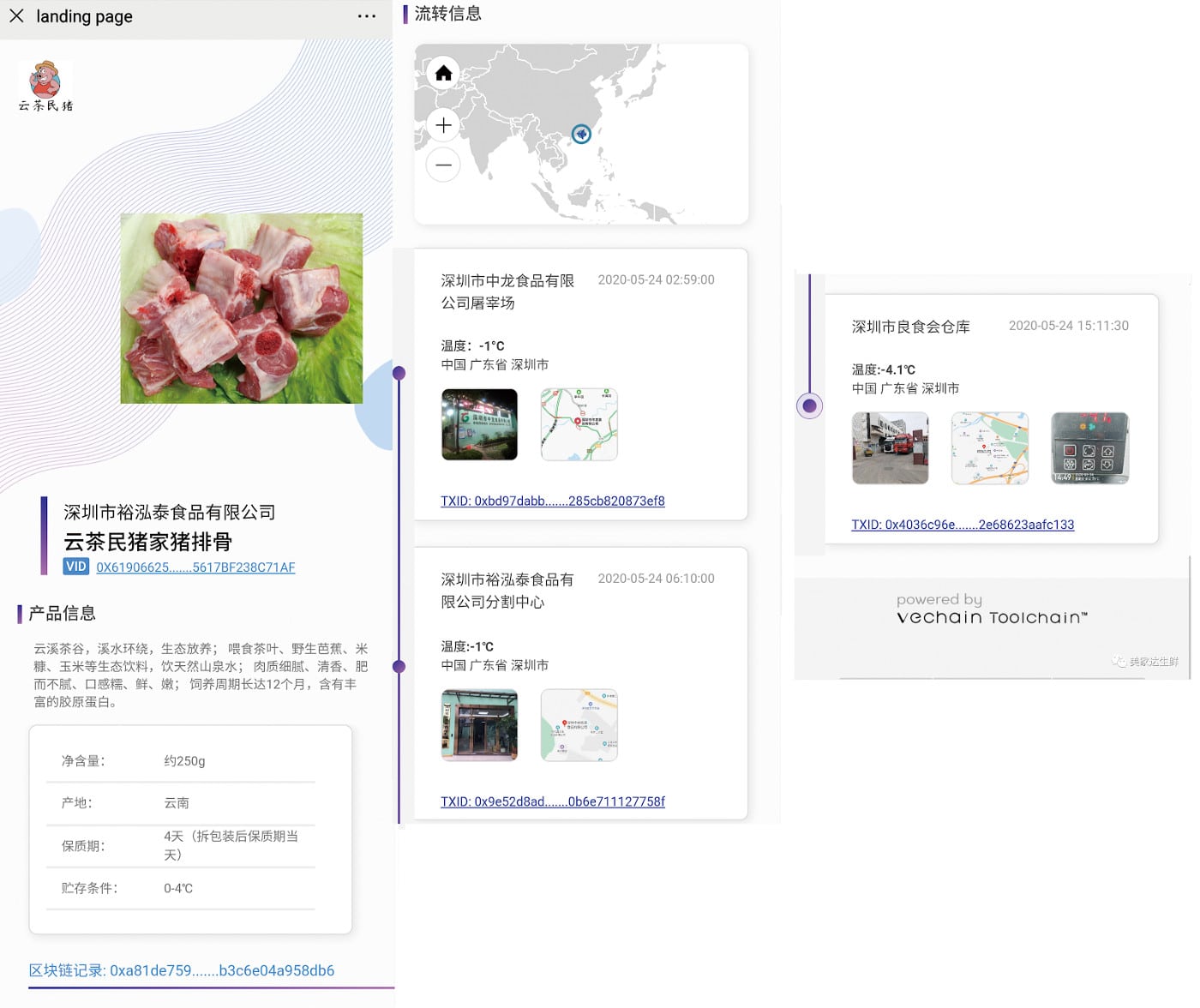
Task: Open TXID 0x9e52d8ad transaction link
Action: tap(553, 801)
